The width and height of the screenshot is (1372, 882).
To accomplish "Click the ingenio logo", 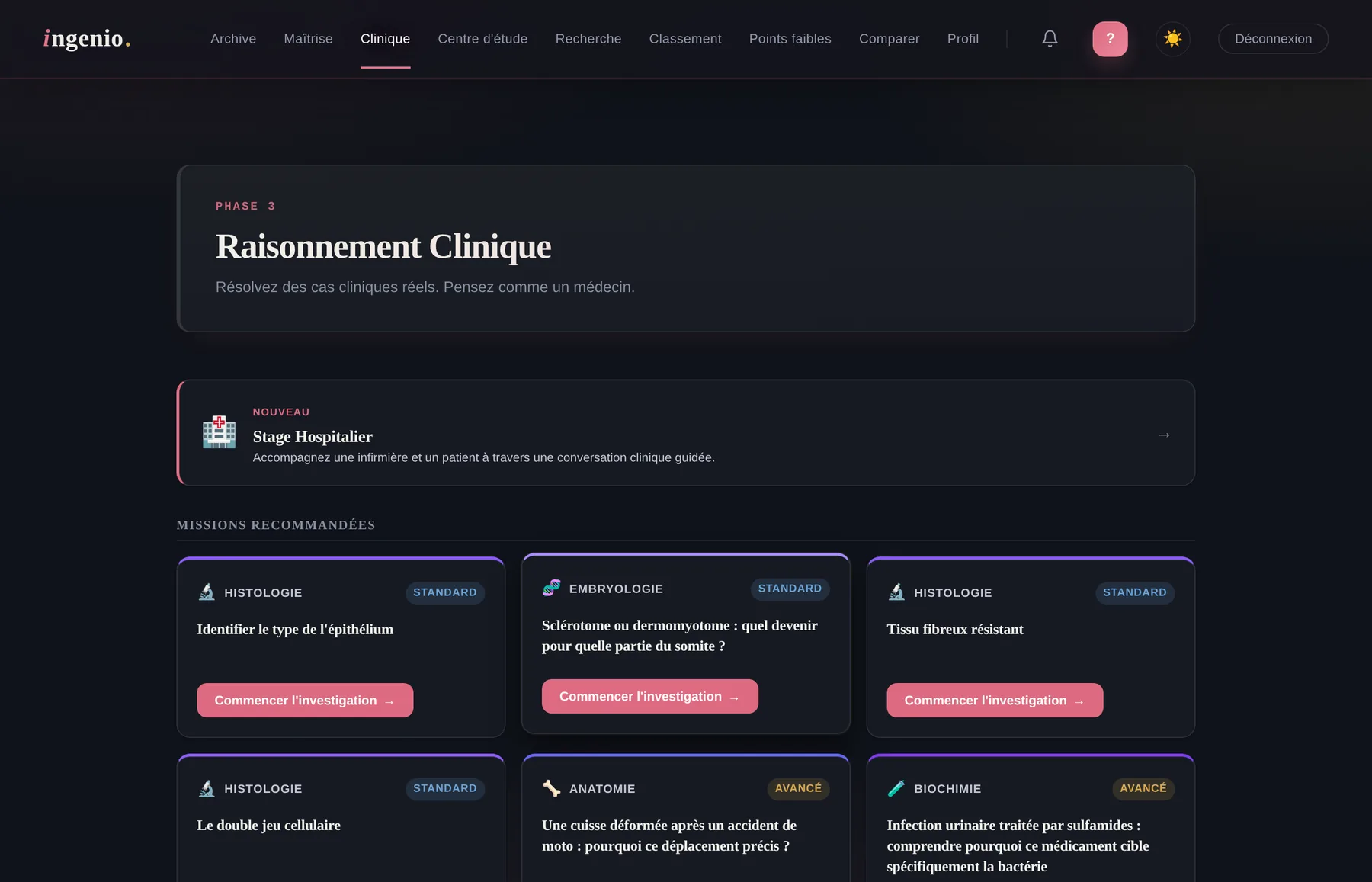I will click(87, 38).
